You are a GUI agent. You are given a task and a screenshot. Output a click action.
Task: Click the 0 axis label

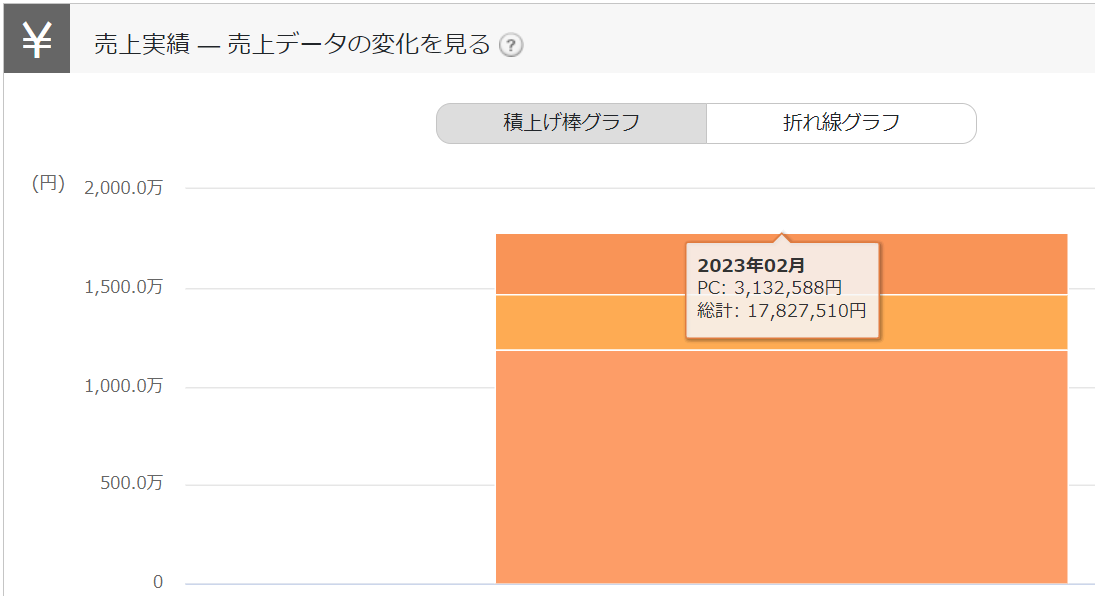pyautogui.click(x=157, y=582)
